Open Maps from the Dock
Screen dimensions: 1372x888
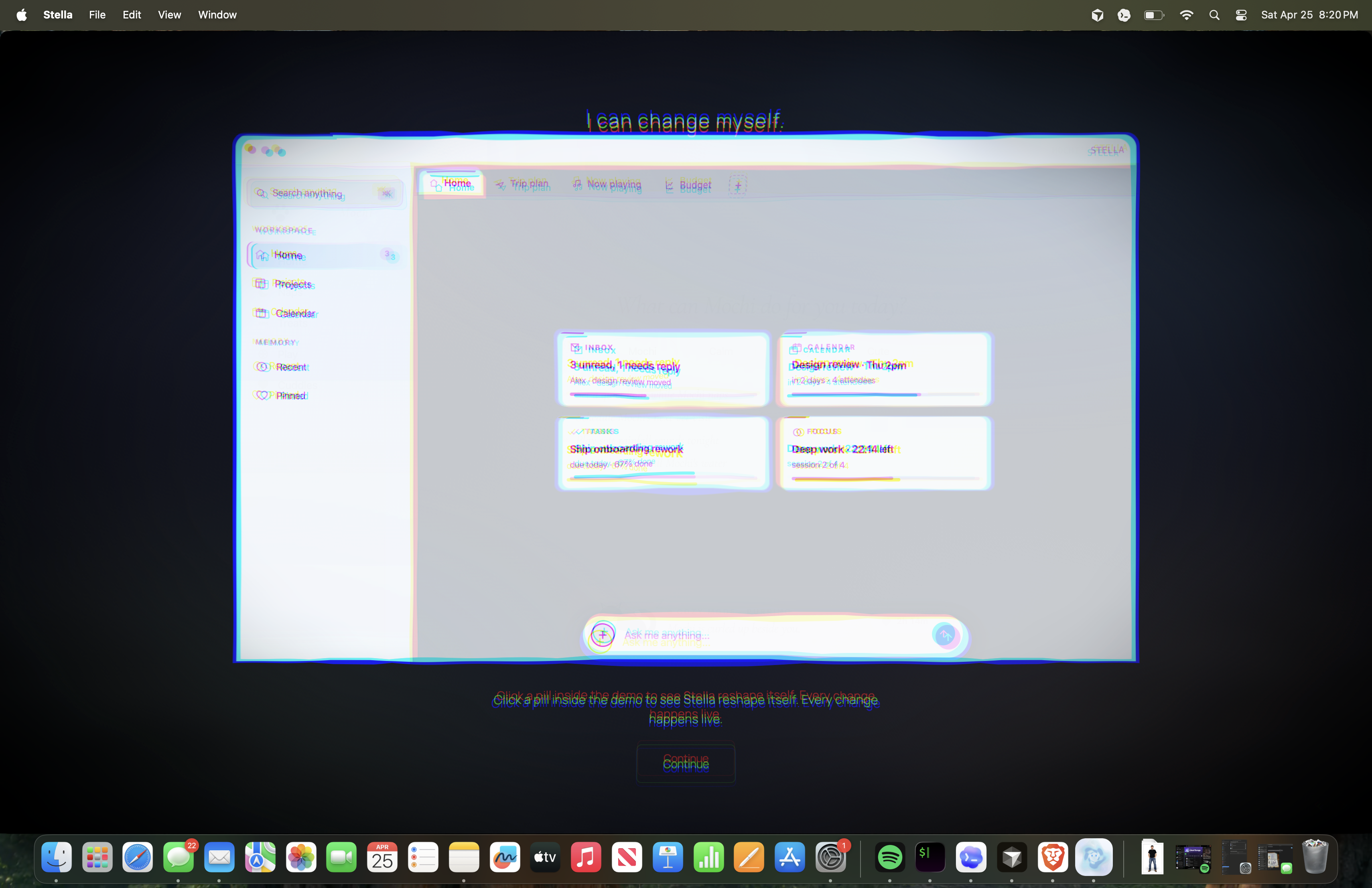tap(260, 857)
